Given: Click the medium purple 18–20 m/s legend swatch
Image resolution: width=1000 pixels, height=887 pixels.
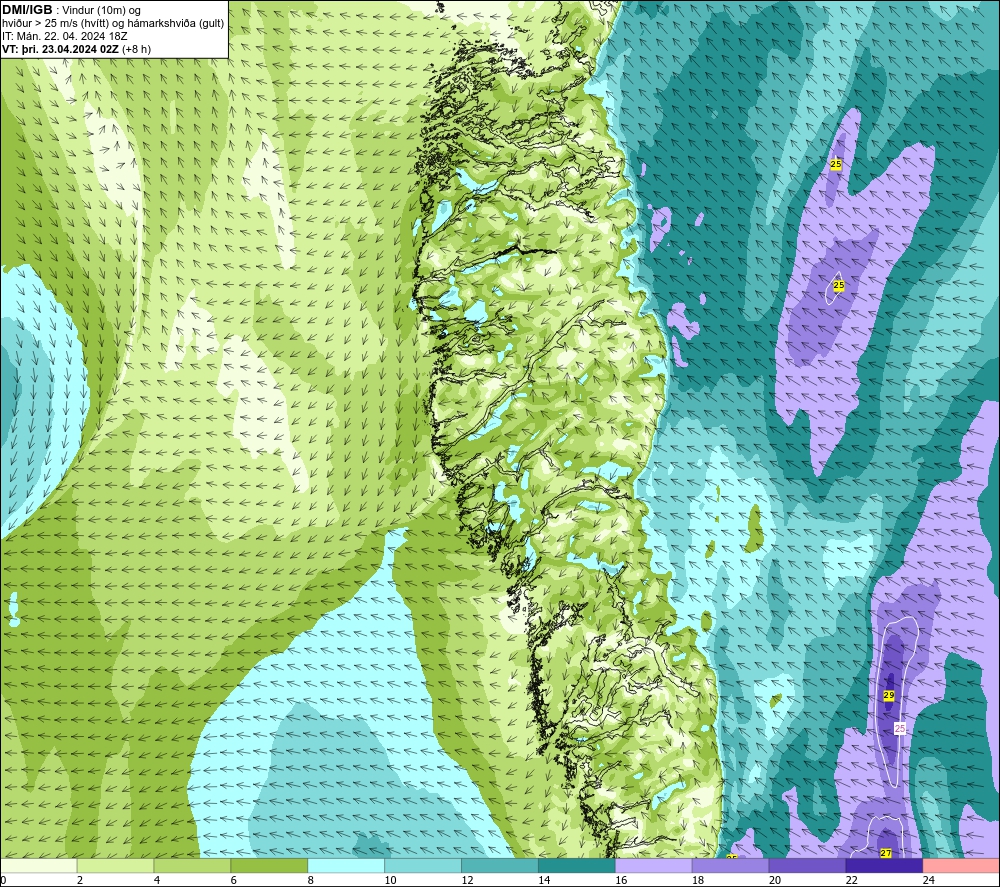Looking at the screenshot, I should click(730, 865).
